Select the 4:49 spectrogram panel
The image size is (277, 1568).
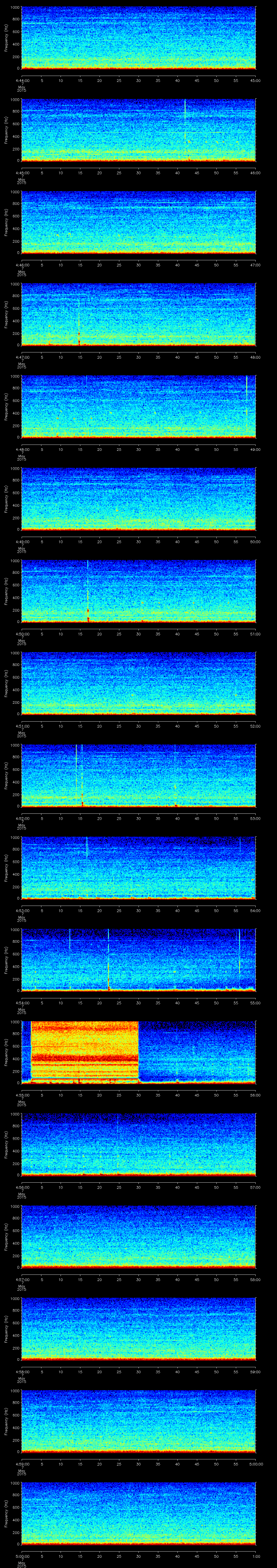tap(138, 498)
